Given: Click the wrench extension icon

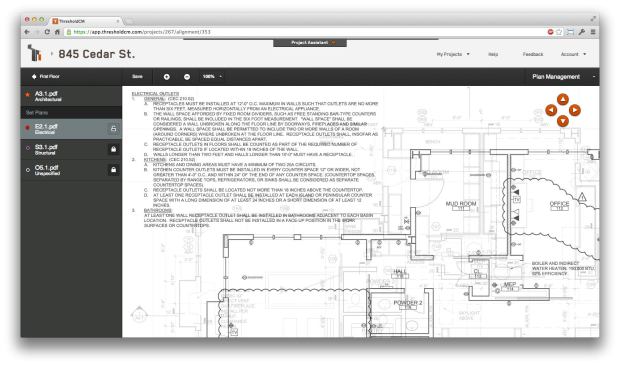Looking at the screenshot, I should [x=581, y=32].
